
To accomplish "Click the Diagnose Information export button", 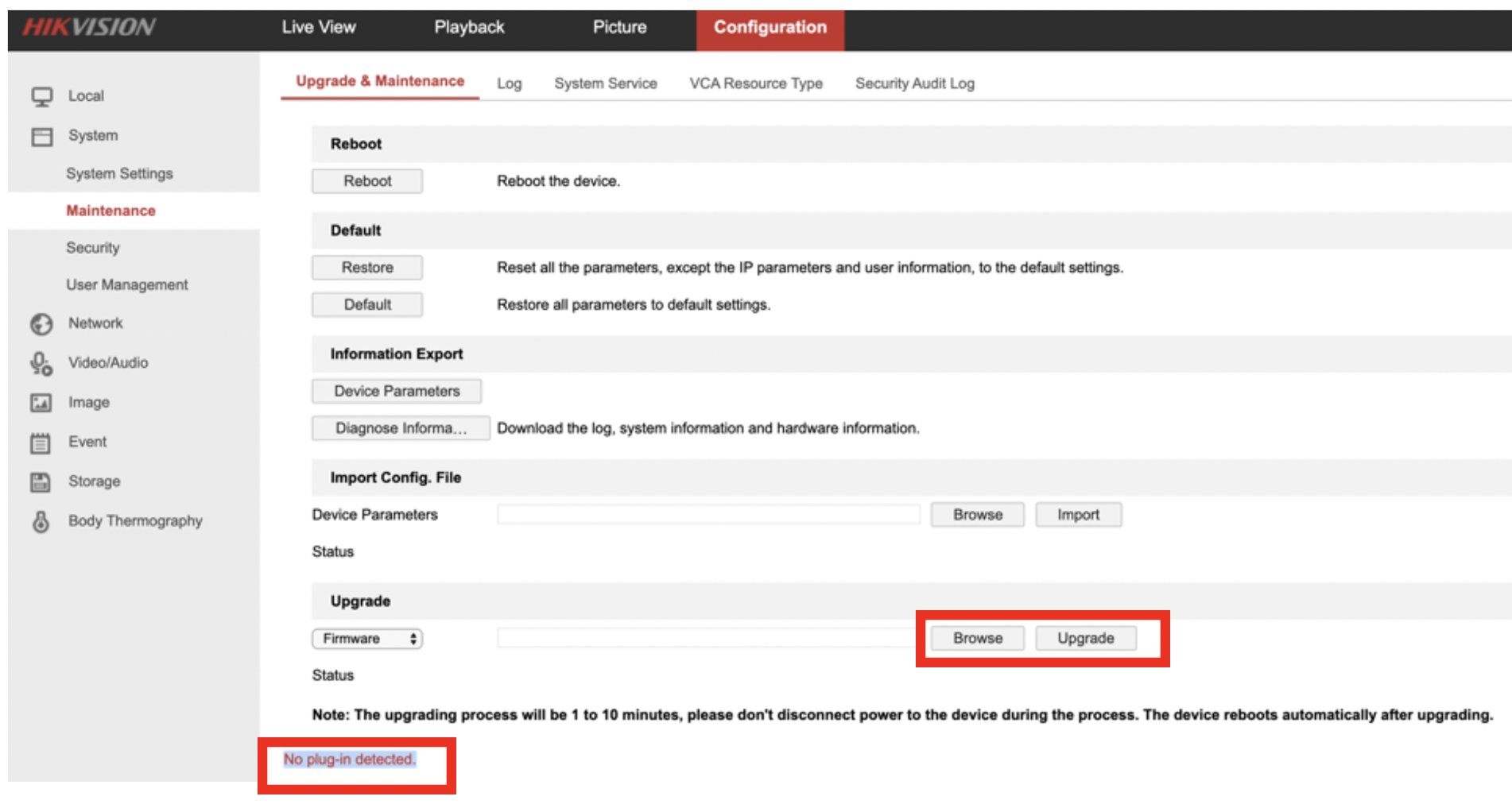I will click(x=400, y=428).
